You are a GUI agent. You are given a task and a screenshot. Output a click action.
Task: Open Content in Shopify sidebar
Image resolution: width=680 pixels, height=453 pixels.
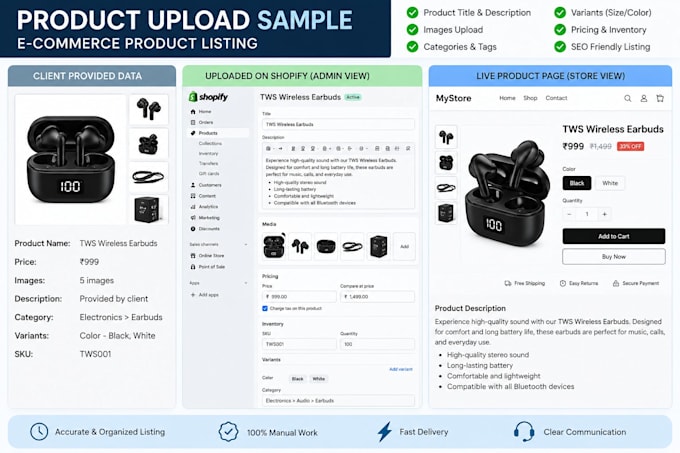[203, 196]
